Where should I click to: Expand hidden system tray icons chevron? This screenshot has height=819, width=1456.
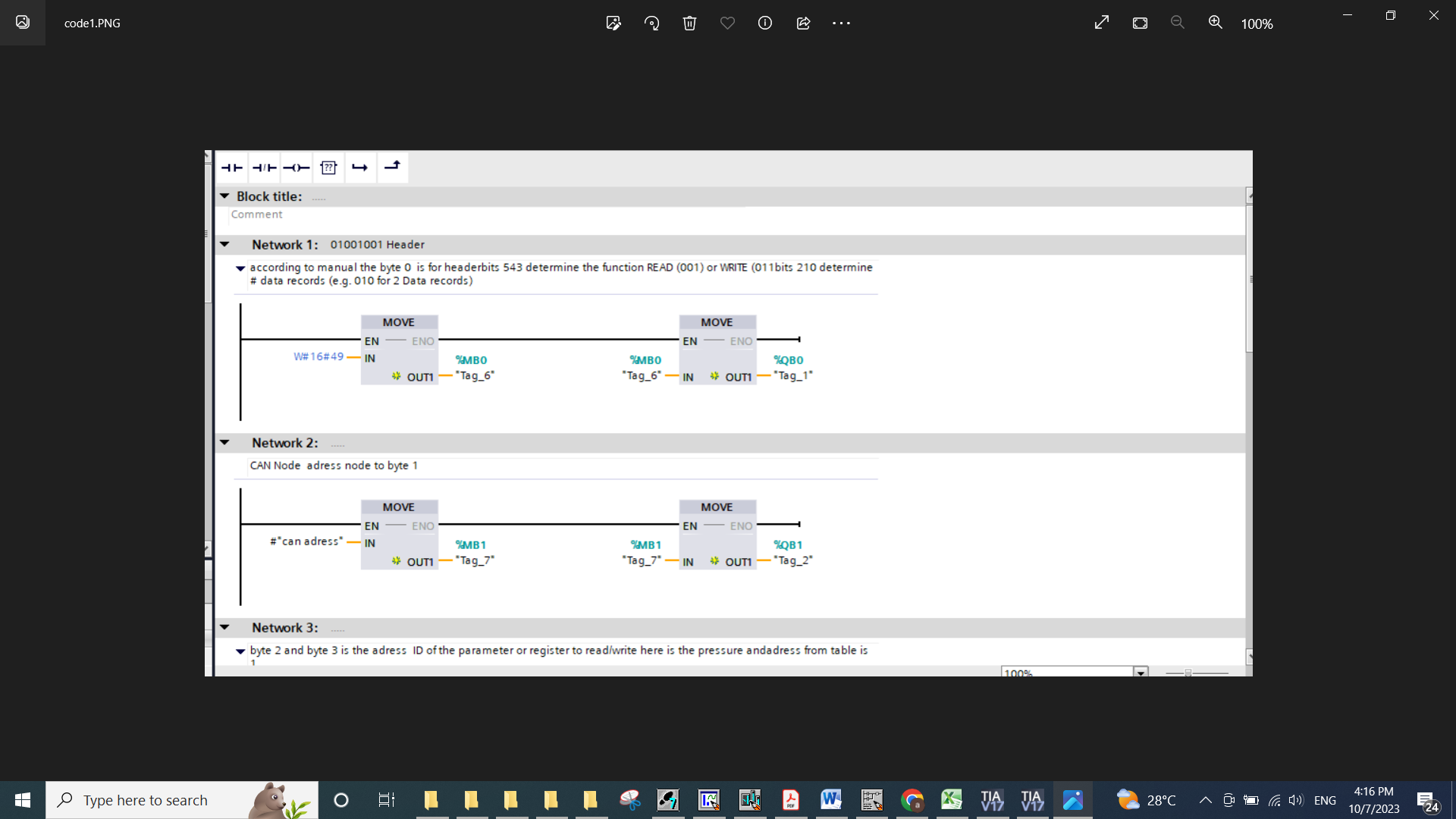tap(1205, 800)
